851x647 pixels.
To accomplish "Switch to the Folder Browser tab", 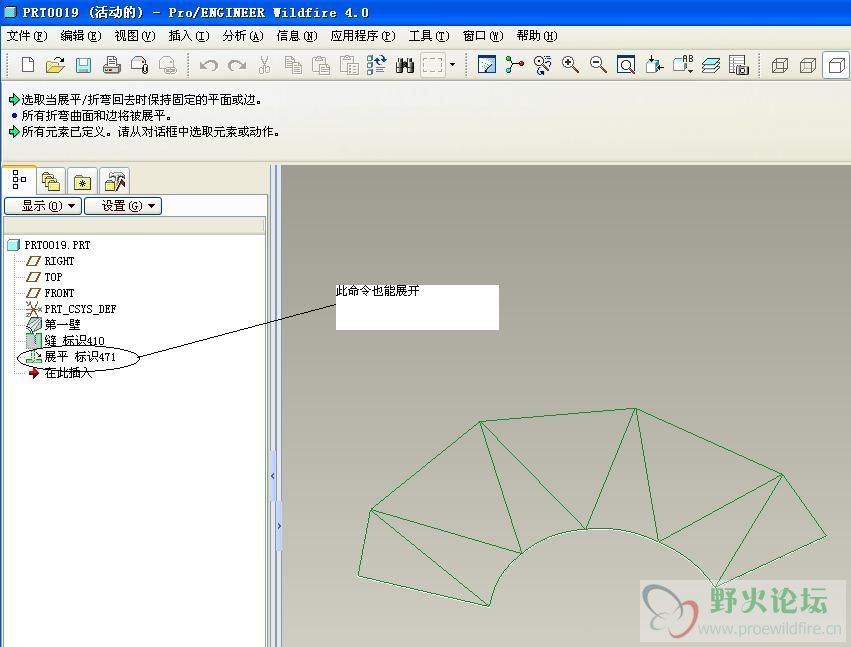I will click(x=50, y=181).
